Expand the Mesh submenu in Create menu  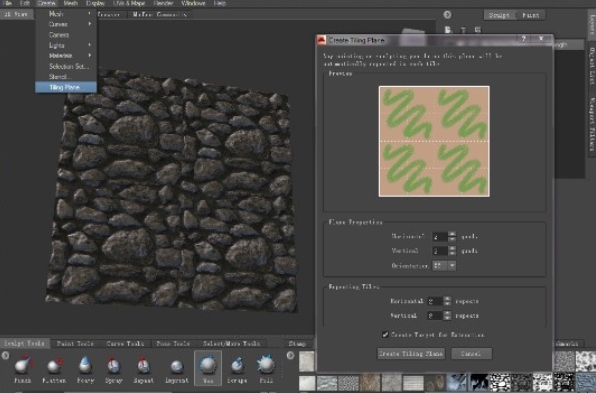tap(66, 14)
